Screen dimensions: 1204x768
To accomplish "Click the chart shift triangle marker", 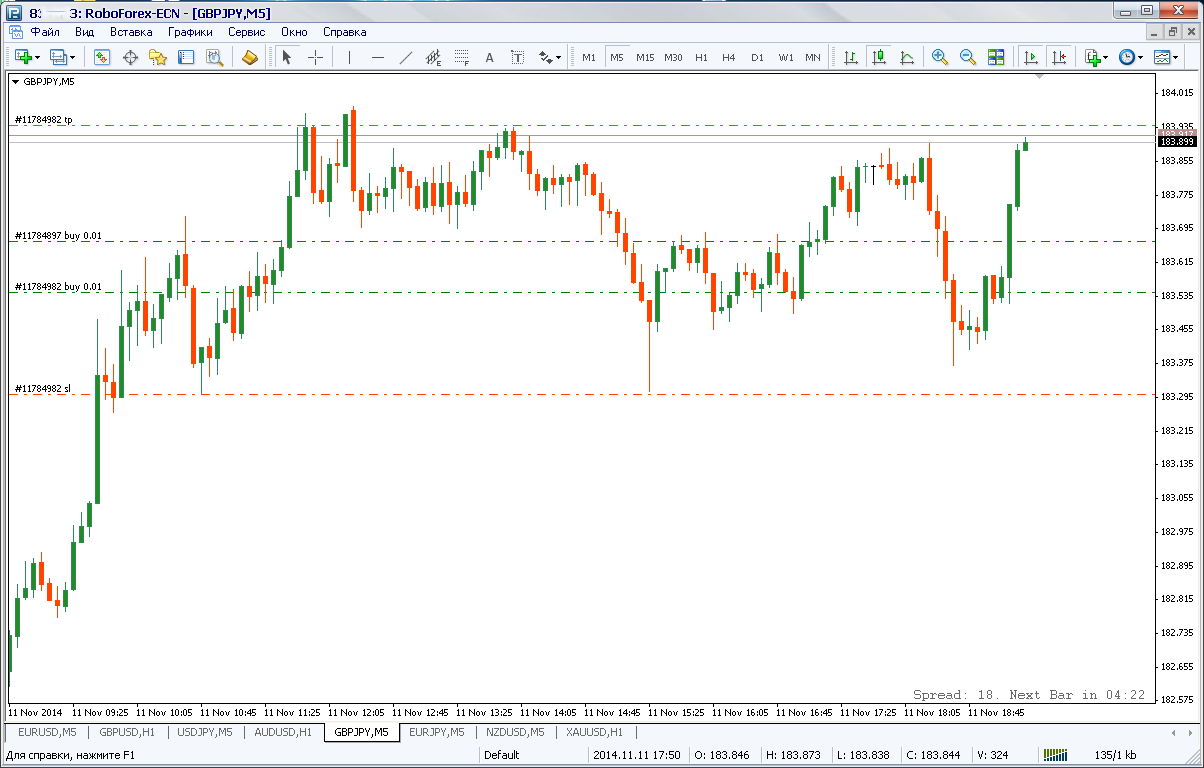I will pyautogui.click(x=1040, y=76).
